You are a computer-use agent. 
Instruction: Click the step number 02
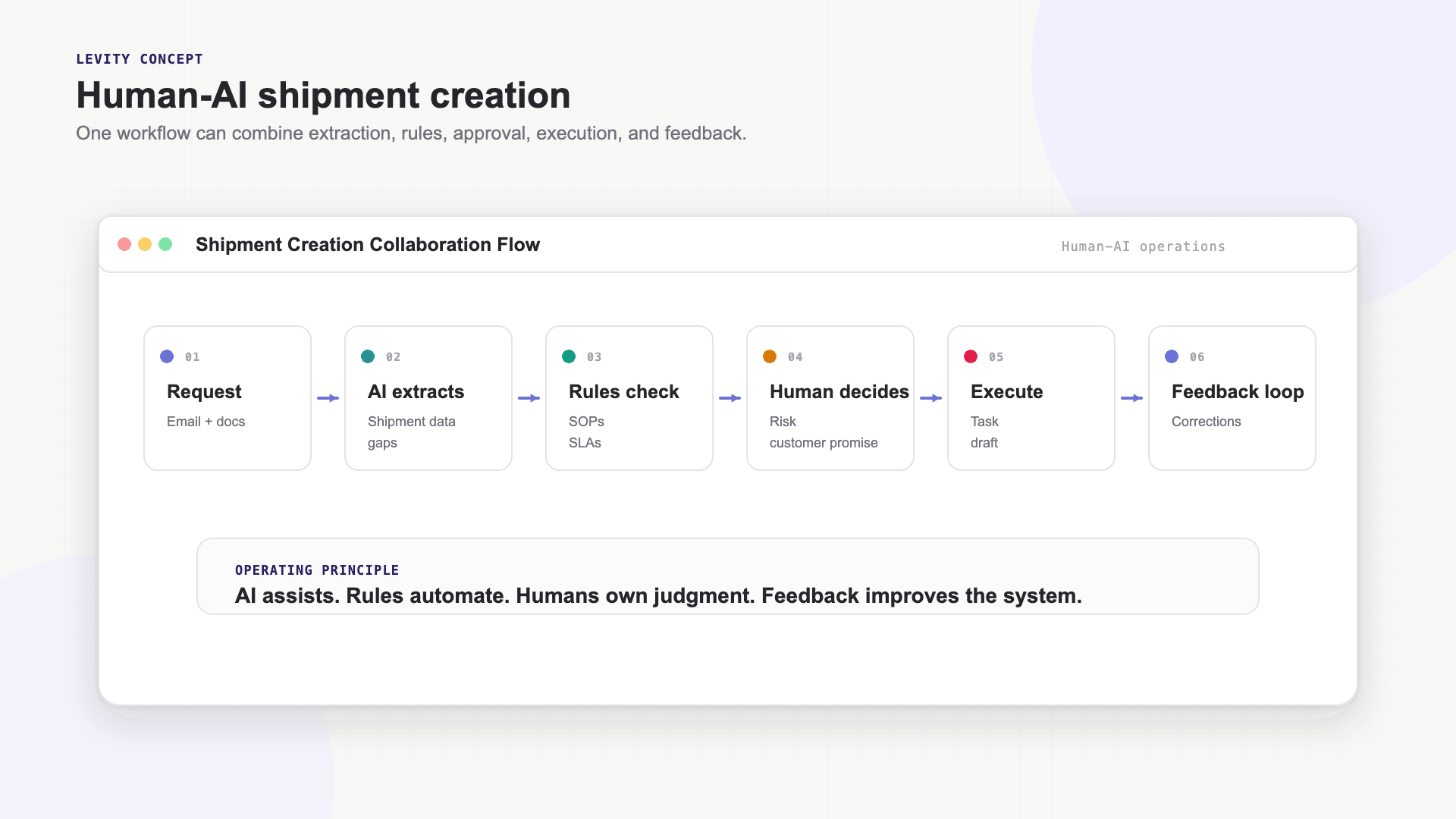[394, 357]
